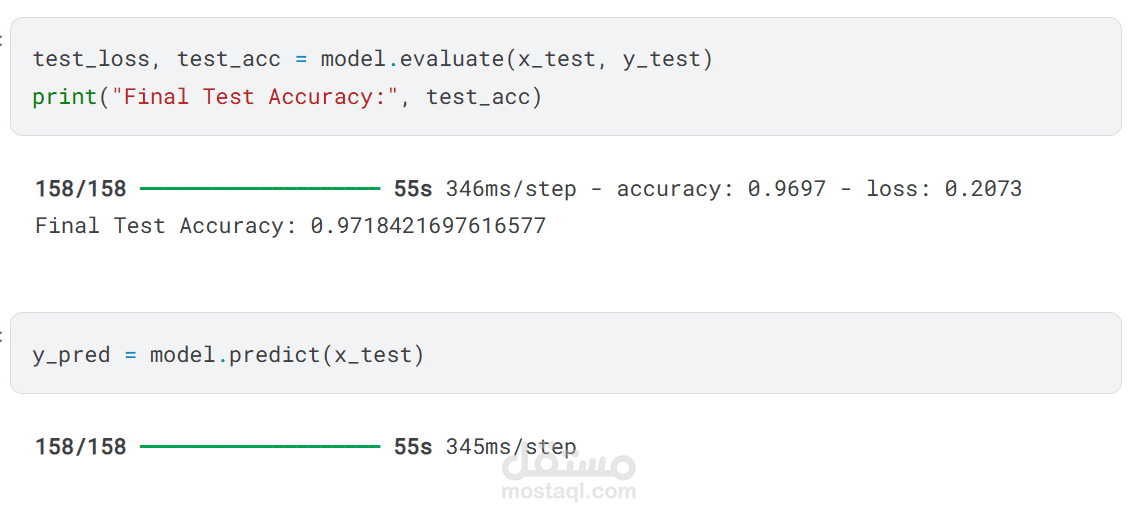Viewport: 1138px width, 513px height.
Task: Click the loss: 0.2073 output value
Action: 943,189
